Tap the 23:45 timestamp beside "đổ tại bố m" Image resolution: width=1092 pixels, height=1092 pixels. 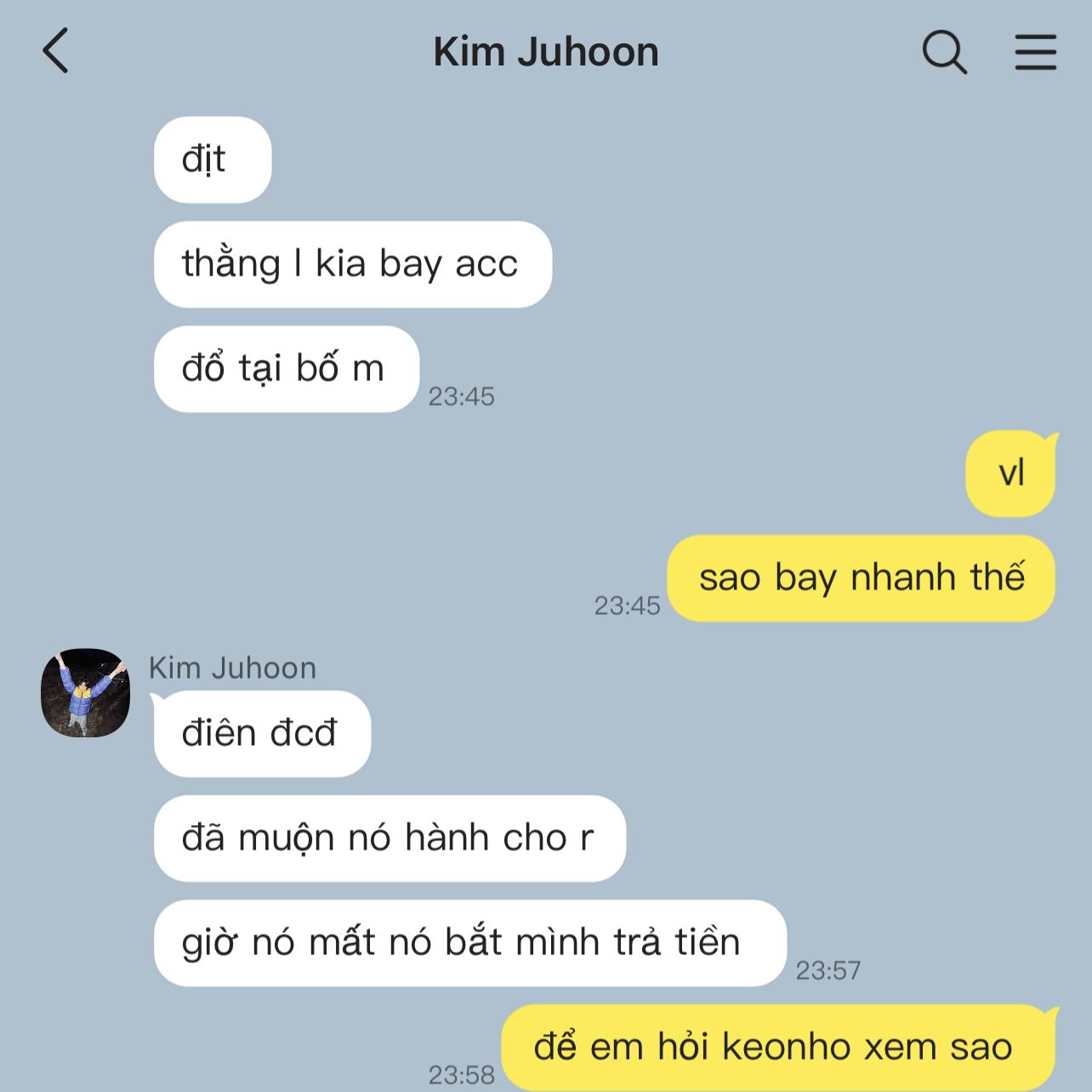[x=461, y=396]
